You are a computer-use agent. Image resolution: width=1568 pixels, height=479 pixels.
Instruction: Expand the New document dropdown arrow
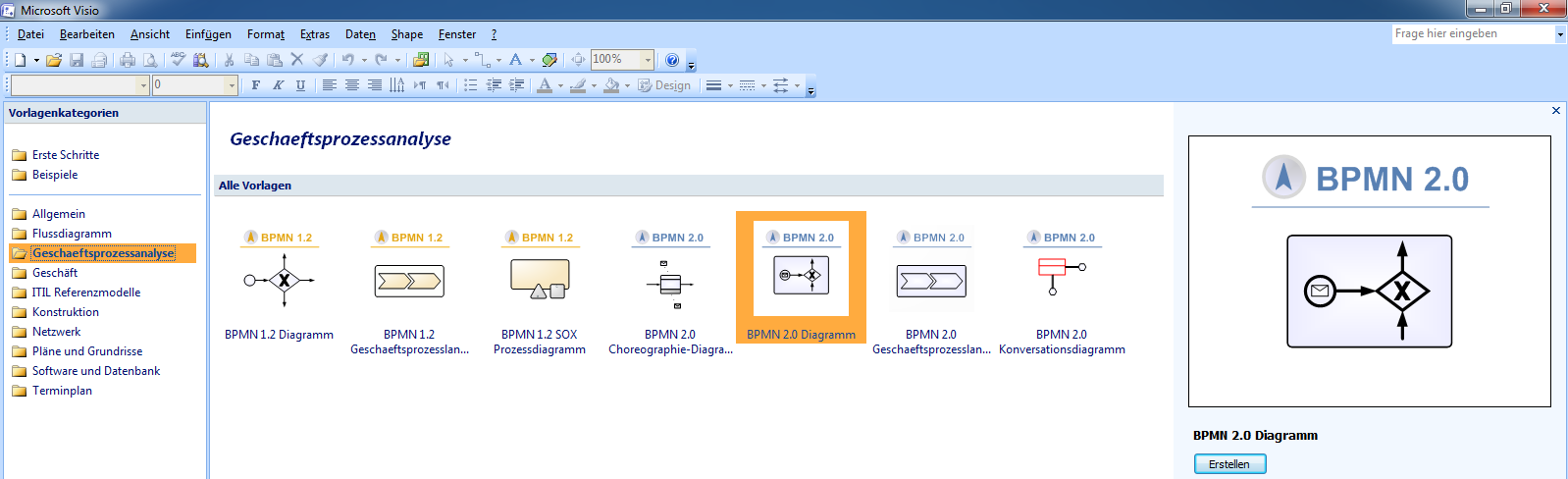[x=36, y=60]
